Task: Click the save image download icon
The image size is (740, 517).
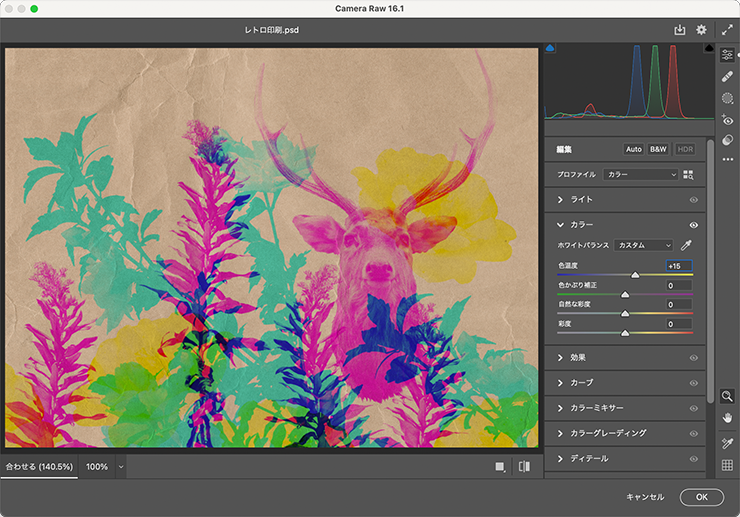Action: pyautogui.click(x=680, y=30)
